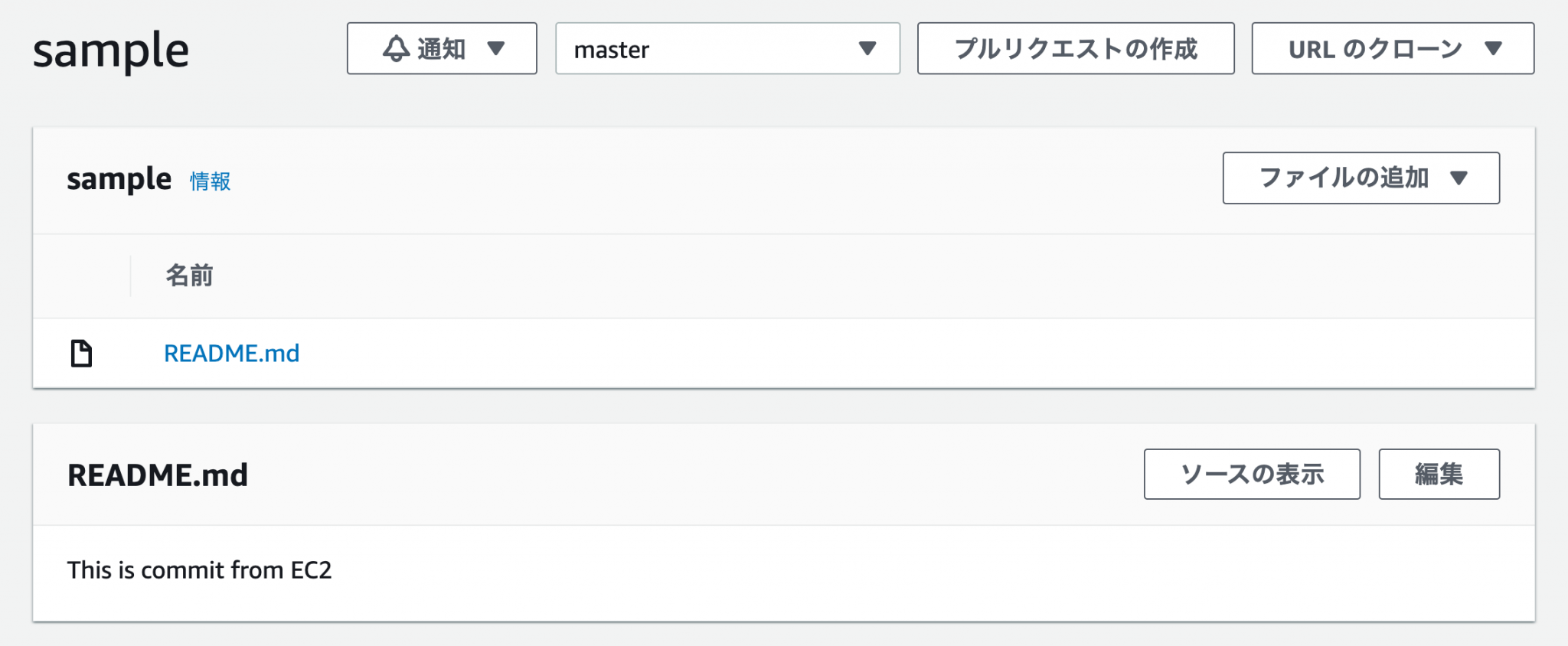The image size is (1568, 646).
Task: Click the ソースの表示 view source button
Action: (x=1251, y=474)
